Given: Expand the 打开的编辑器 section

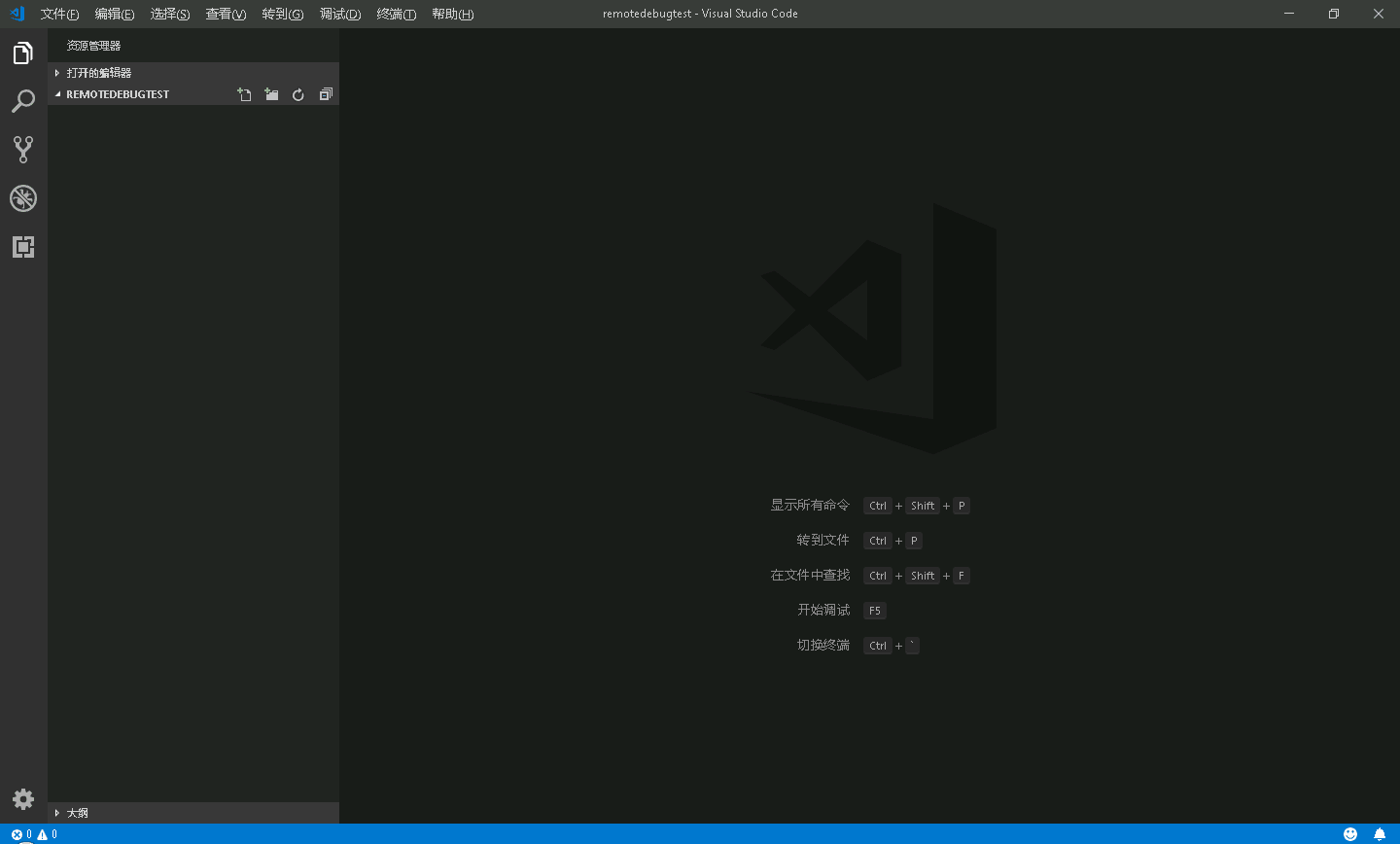Looking at the screenshot, I should coord(193,73).
